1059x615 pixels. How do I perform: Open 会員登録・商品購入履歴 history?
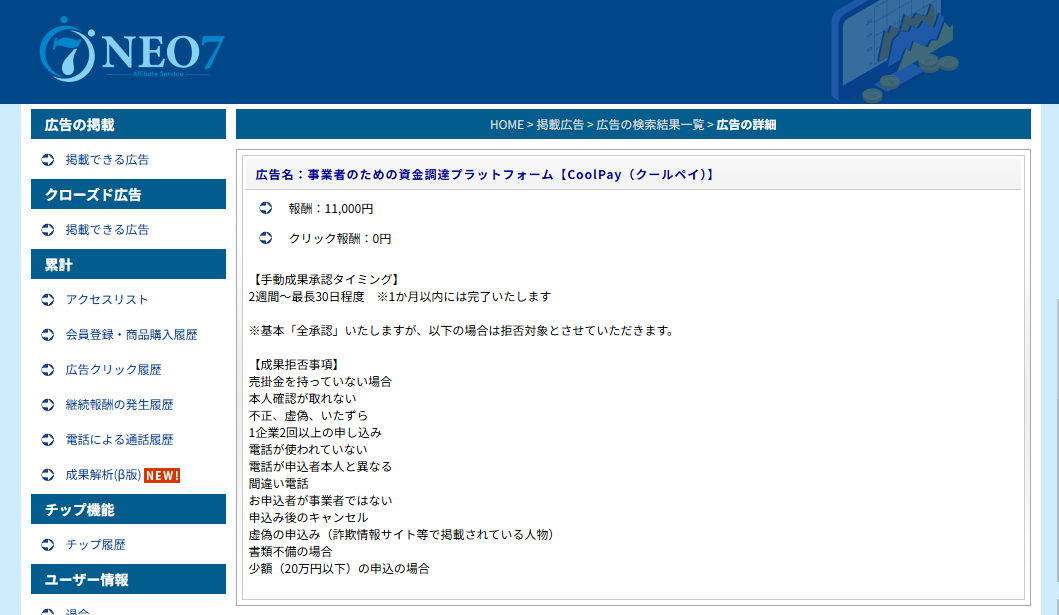click(132, 335)
